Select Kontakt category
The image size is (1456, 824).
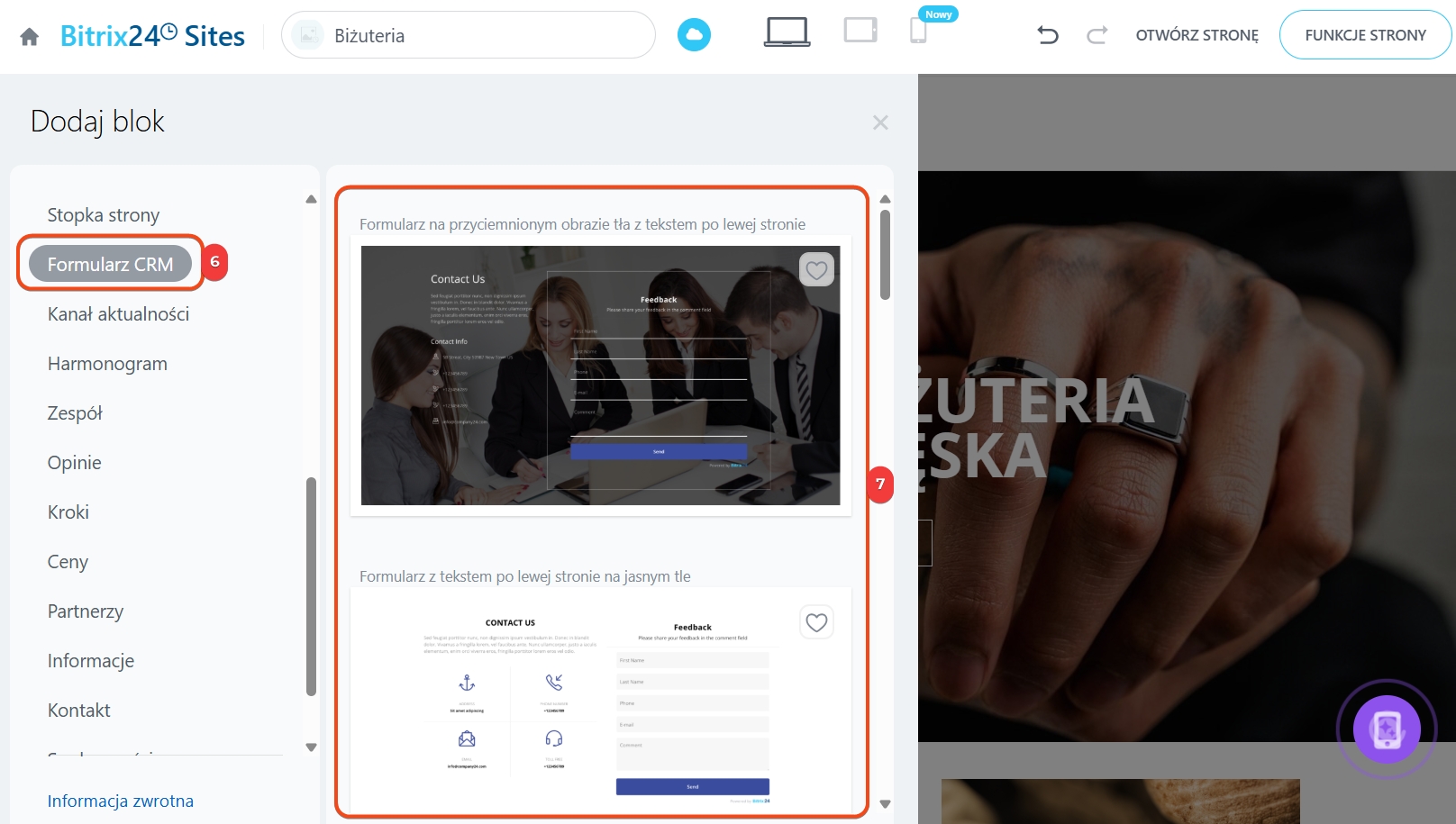tap(78, 711)
